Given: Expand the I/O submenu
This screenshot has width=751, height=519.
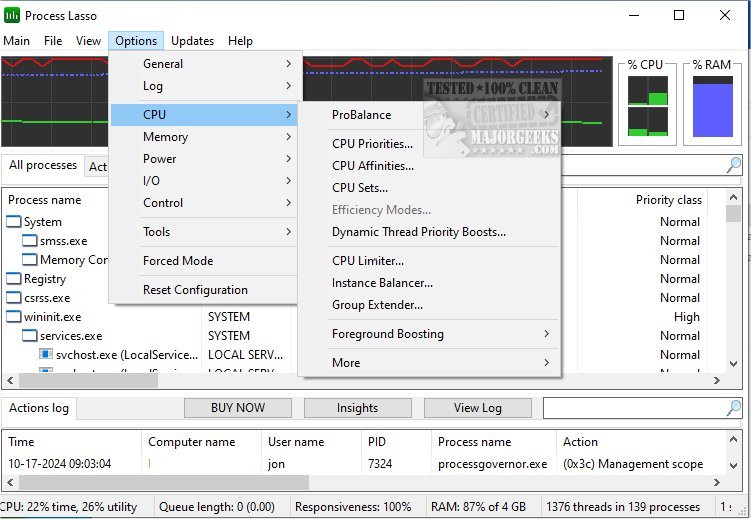Looking at the screenshot, I should (204, 181).
